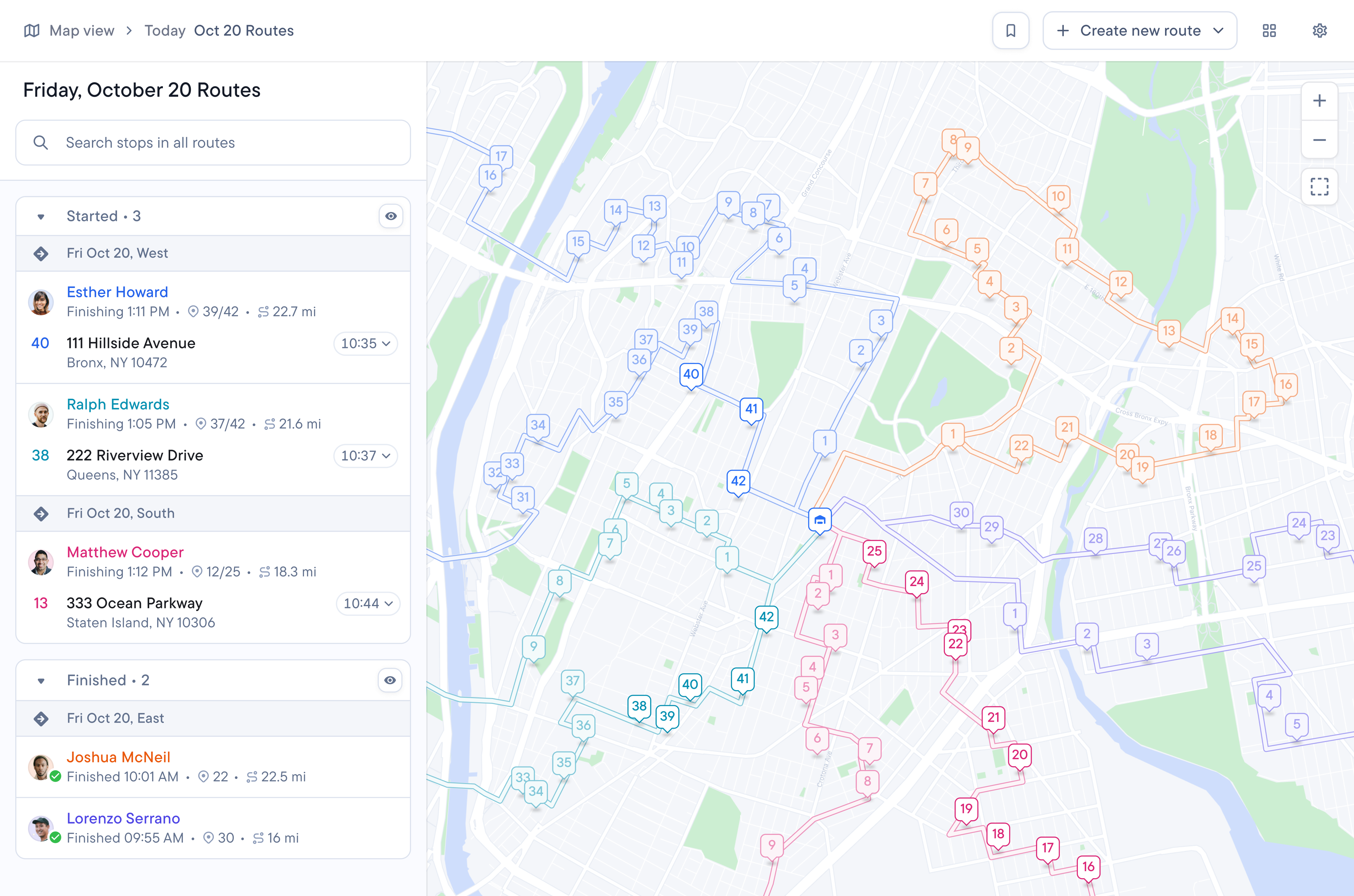
Task: Select Fri Oct 20, South route header
Action: (213, 513)
